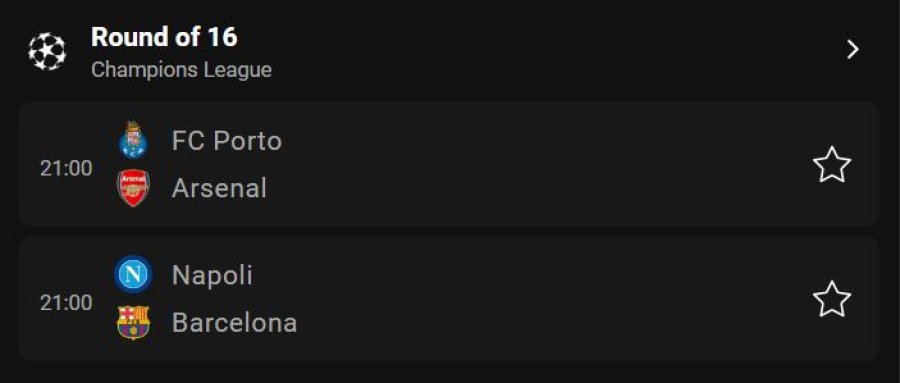Click the 21:00 time for Napoli match
900x383 pixels.
[66, 303]
